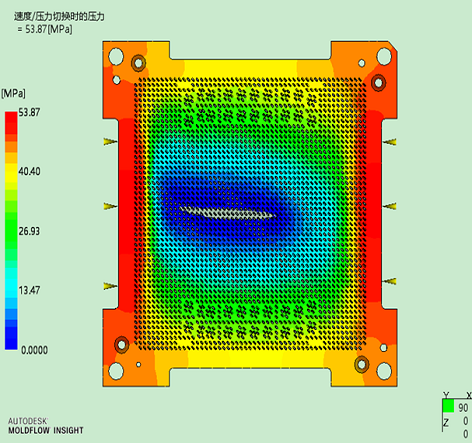Click the 0.0000 minimum legend value
The height and width of the screenshot is (443, 472).
[x=34, y=350]
